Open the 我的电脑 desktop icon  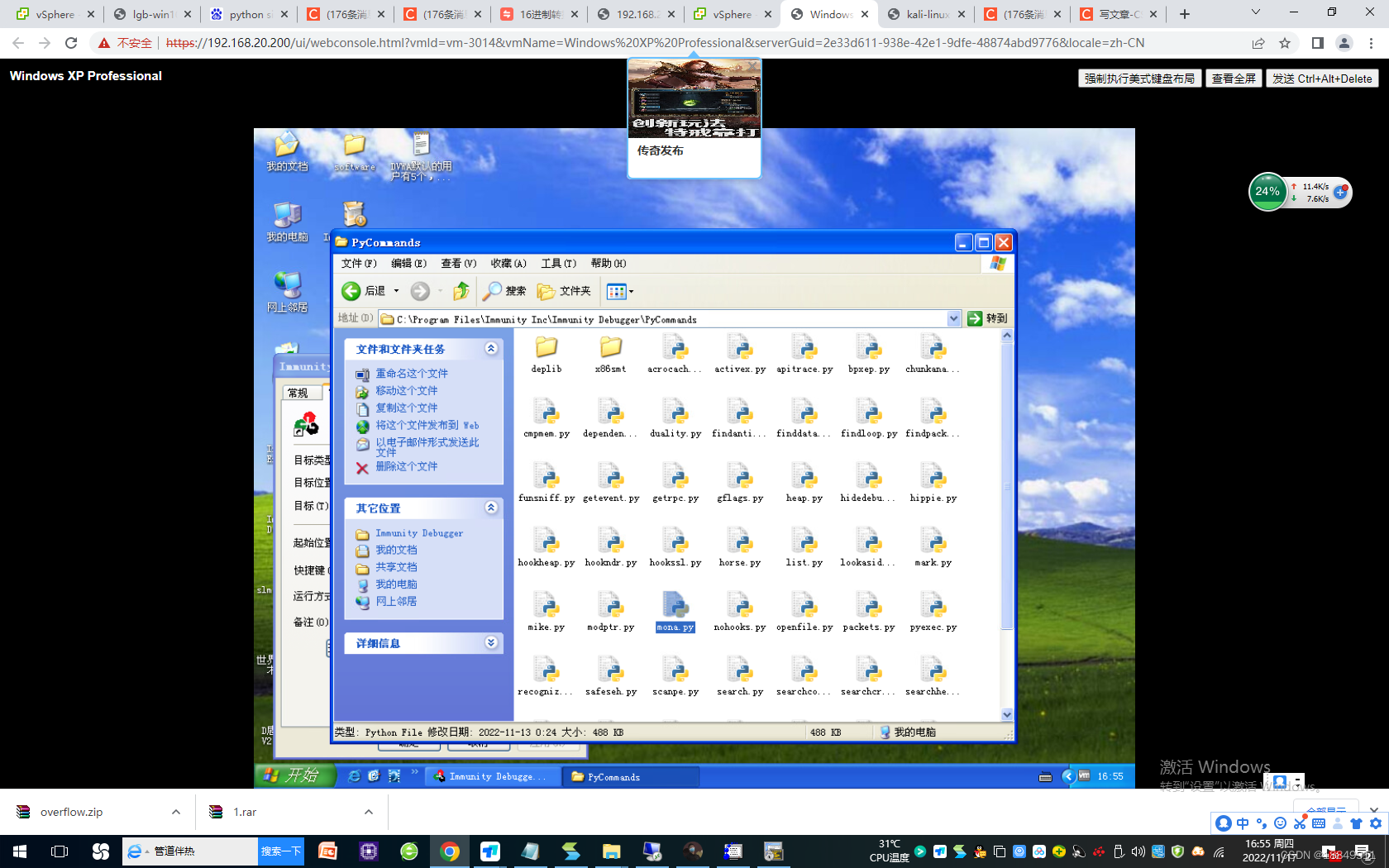click(287, 222)
